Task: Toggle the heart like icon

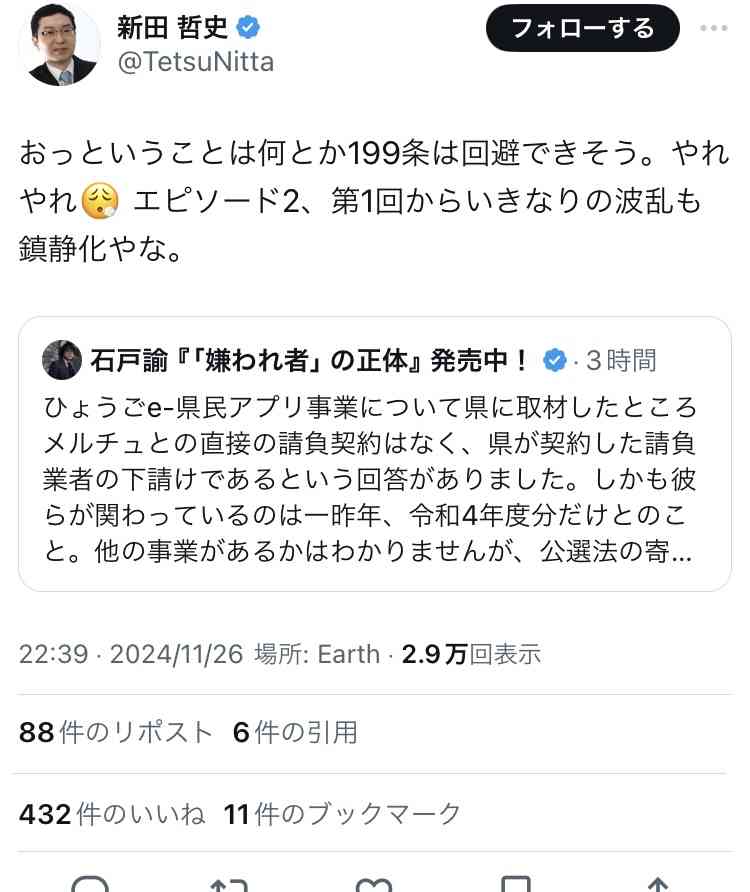Action: [x=374, y=885]
